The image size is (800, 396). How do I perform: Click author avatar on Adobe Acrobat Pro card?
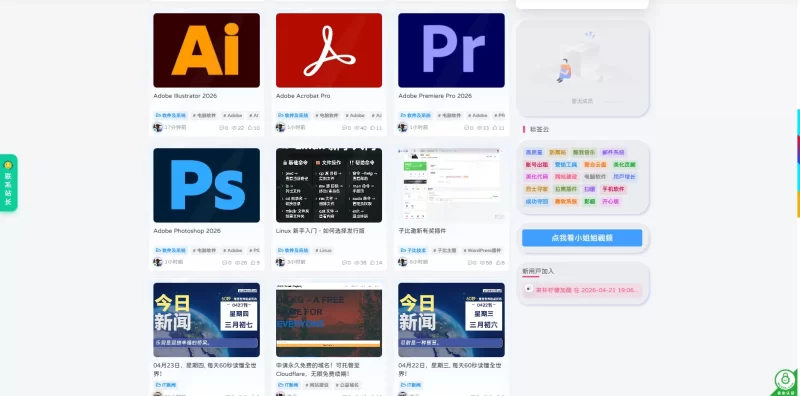point(280,128)
